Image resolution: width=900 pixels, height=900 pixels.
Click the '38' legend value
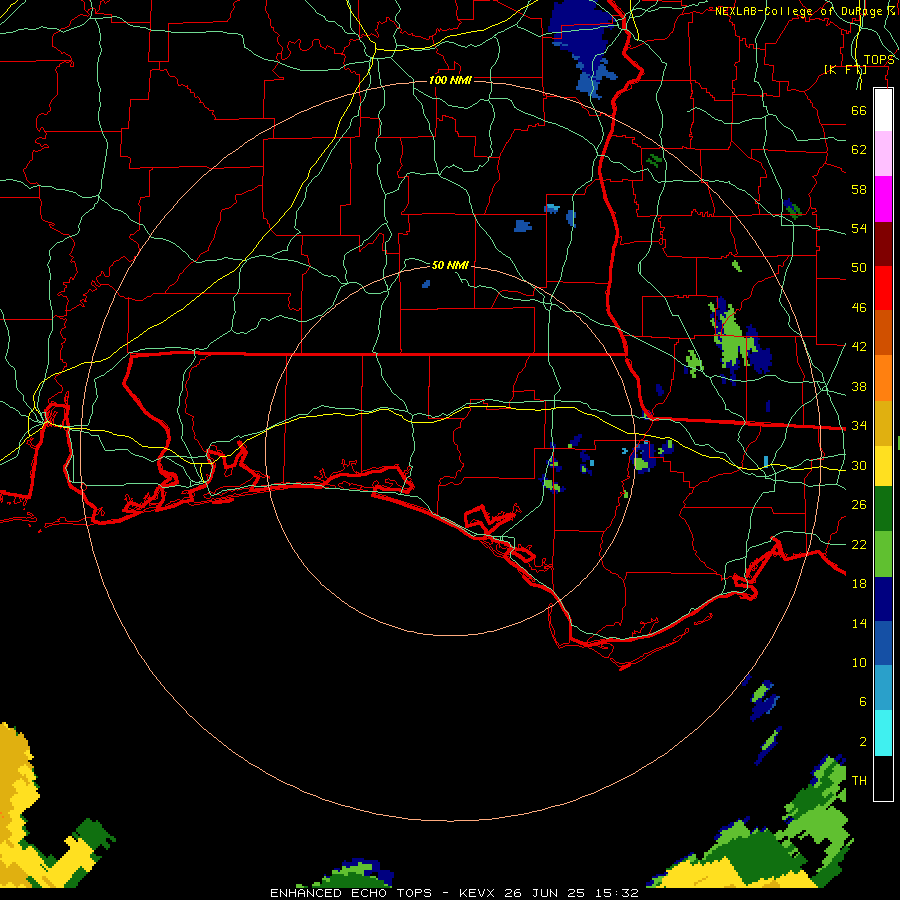[859, 386]
